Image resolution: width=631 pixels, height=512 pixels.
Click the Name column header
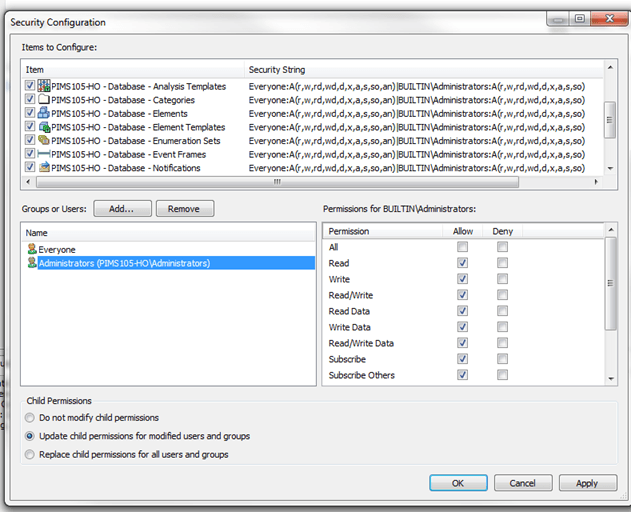tap(169, 233)
